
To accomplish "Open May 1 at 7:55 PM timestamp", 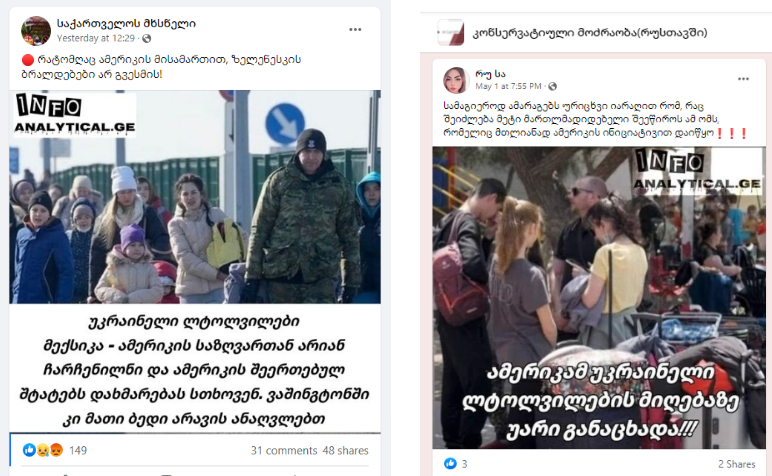I will pyautogui.click(x=508, y=86).
